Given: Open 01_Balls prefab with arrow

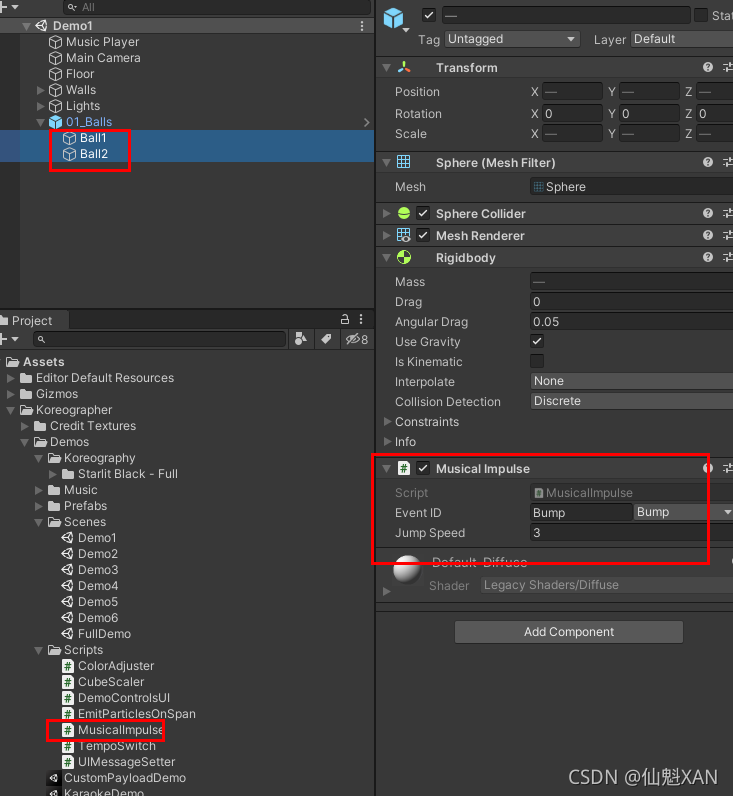Looking at the screenshot, I should pos(366,122).
